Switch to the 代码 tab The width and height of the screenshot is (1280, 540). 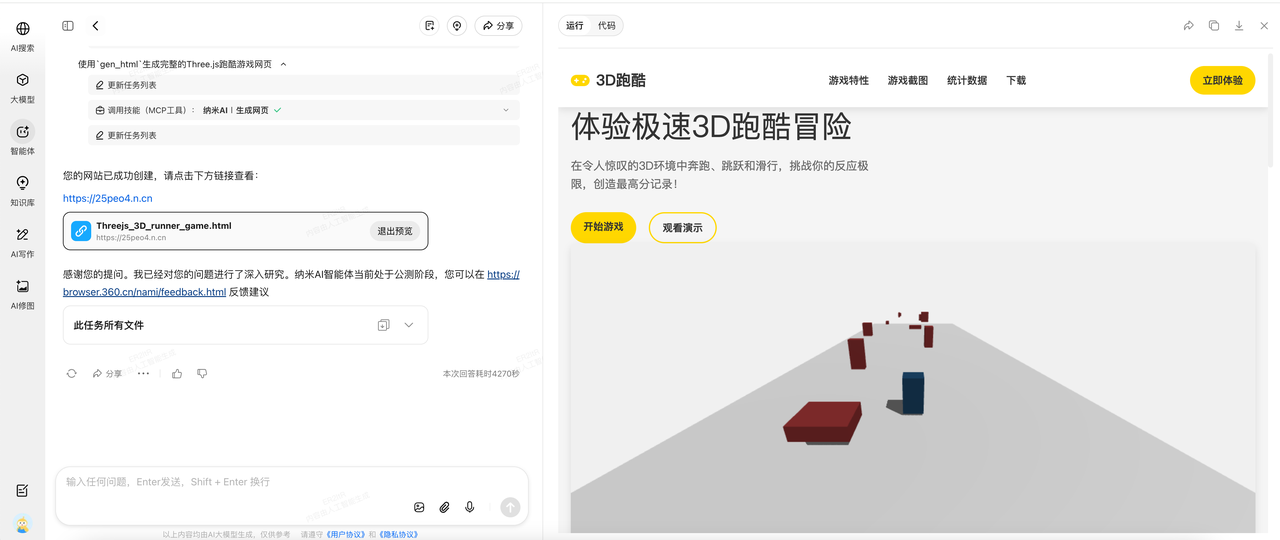[x=607, y=26]
